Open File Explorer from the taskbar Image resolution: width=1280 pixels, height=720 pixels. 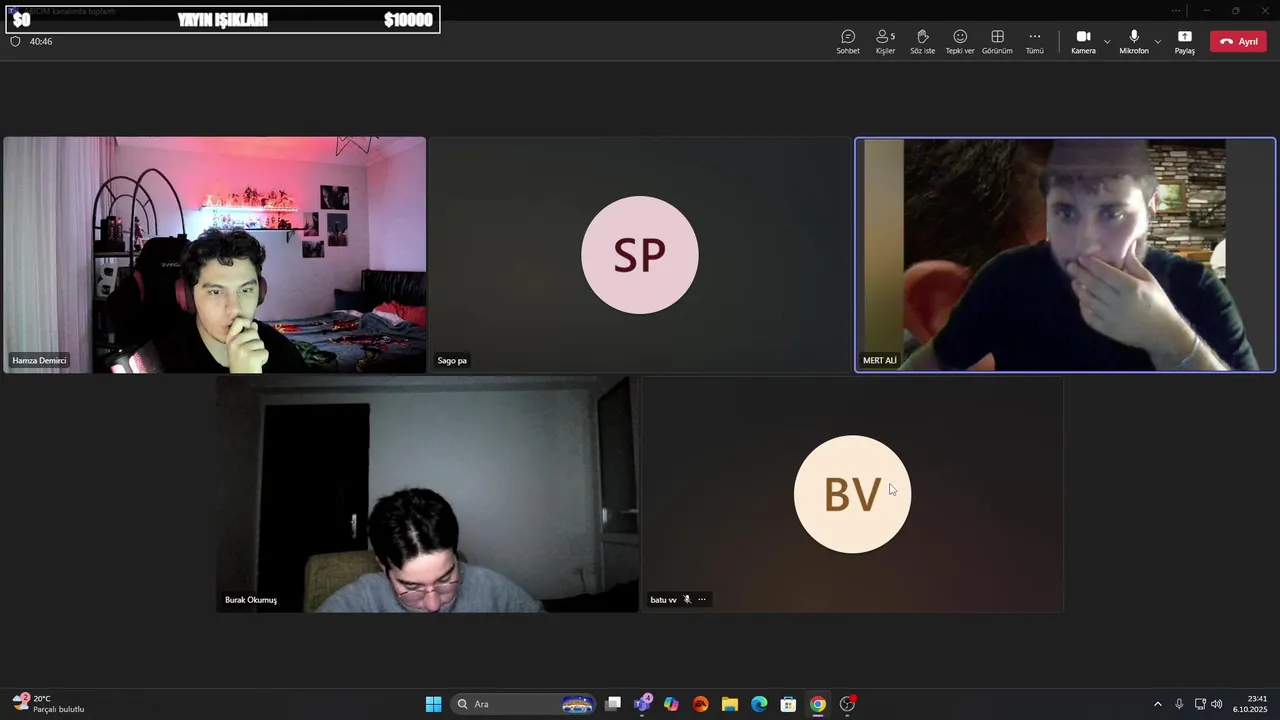(x=730, y=704)
